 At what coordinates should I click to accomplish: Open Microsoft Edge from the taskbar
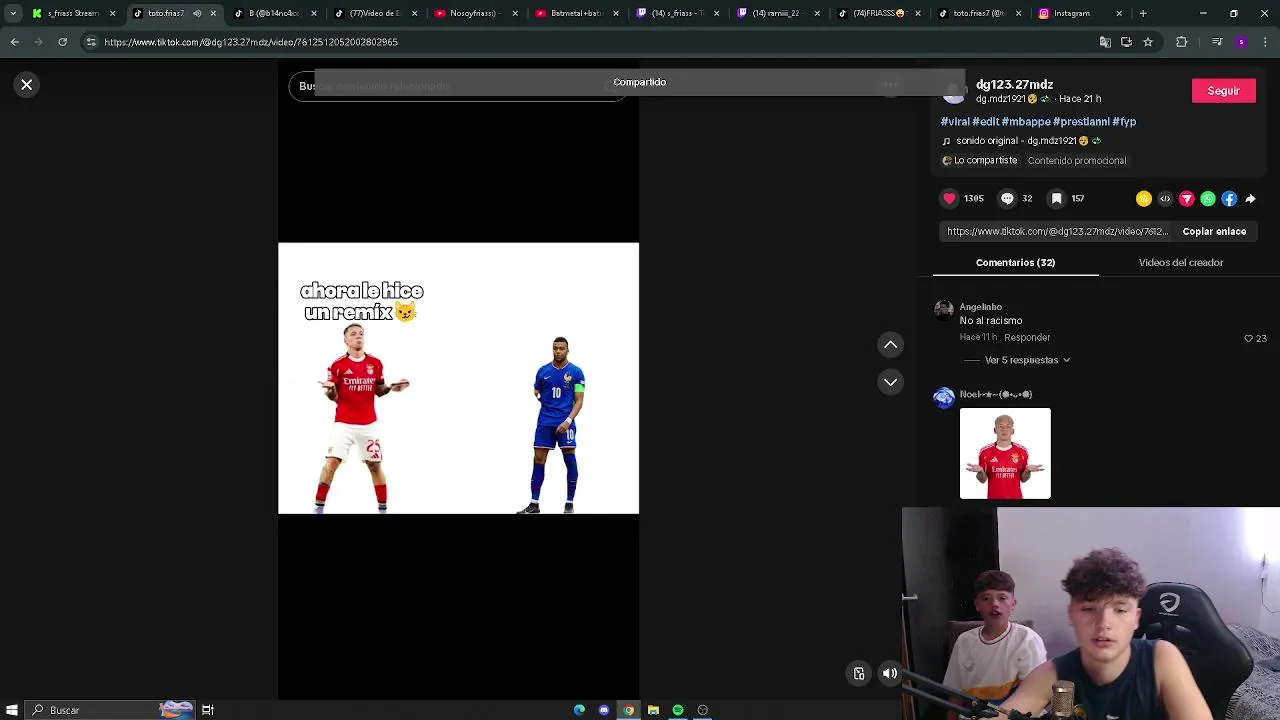579,710
